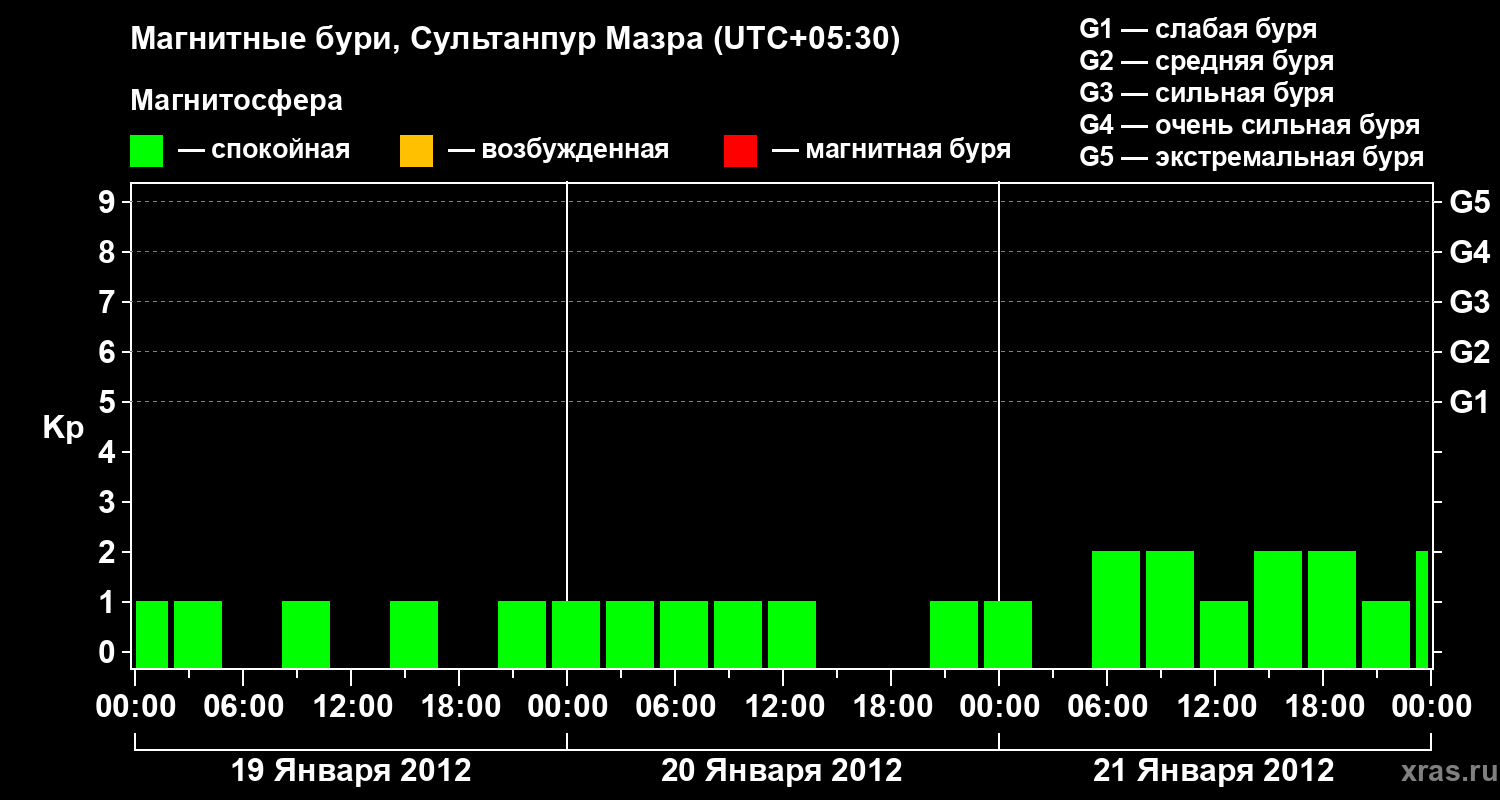
Task: Click the bar crossing midnight into 20 Января
Action: click(576, 635)
